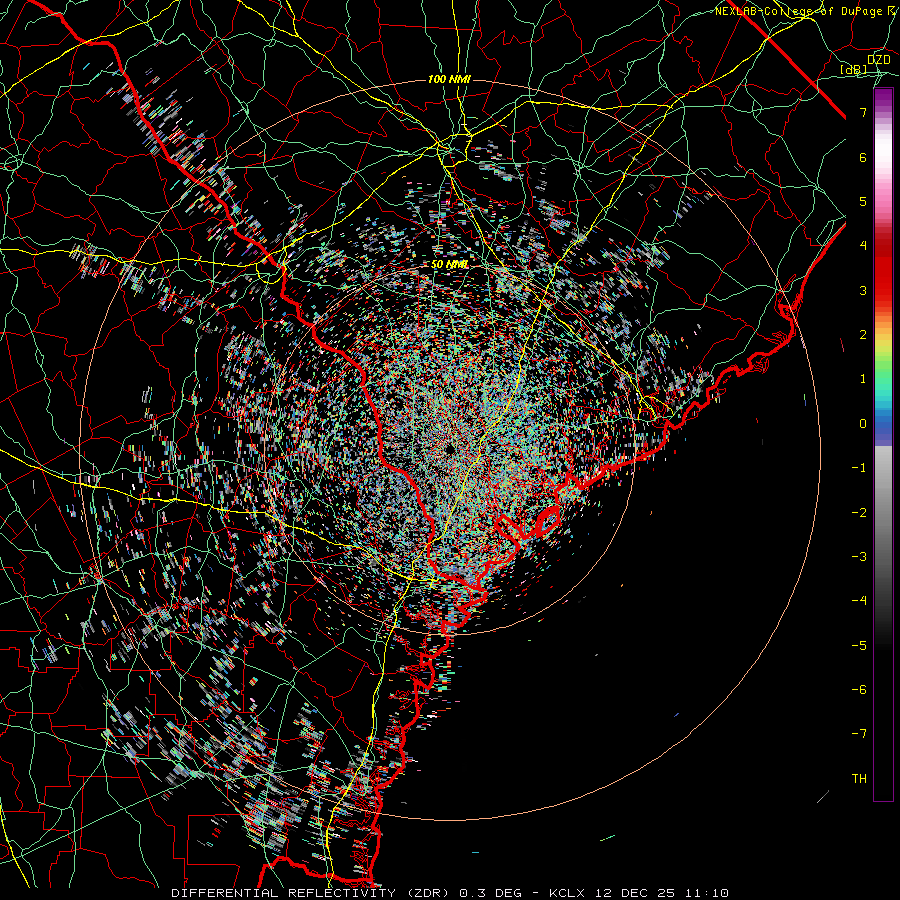Click the -3 value on the color scale

(859, 557)
